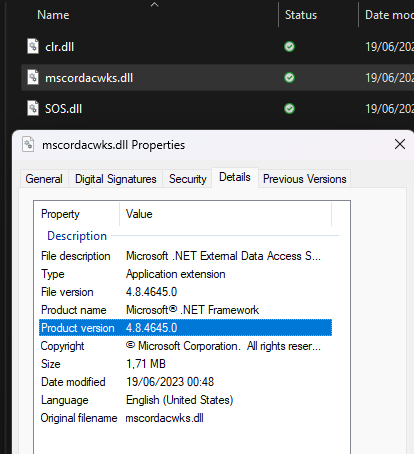
Task: Toggle sort order with the Name column arrow
Action: pos(154,4)
